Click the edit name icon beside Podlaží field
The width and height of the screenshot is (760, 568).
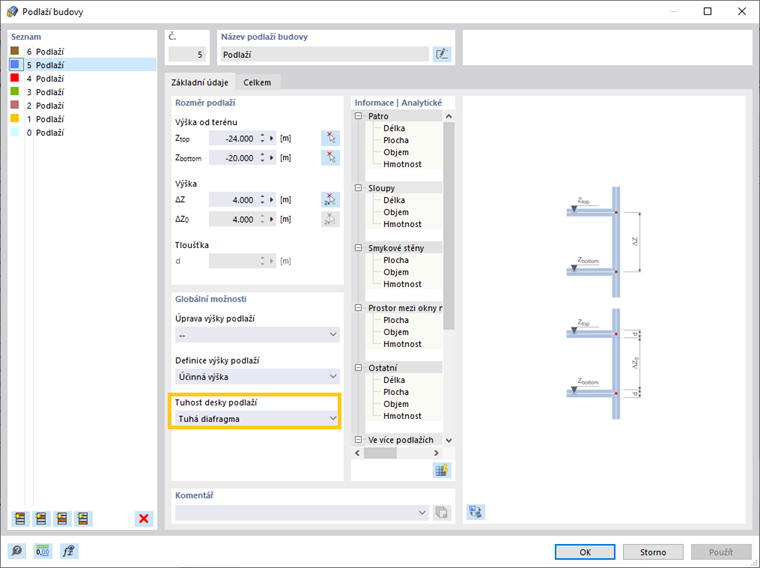(442, 54)
